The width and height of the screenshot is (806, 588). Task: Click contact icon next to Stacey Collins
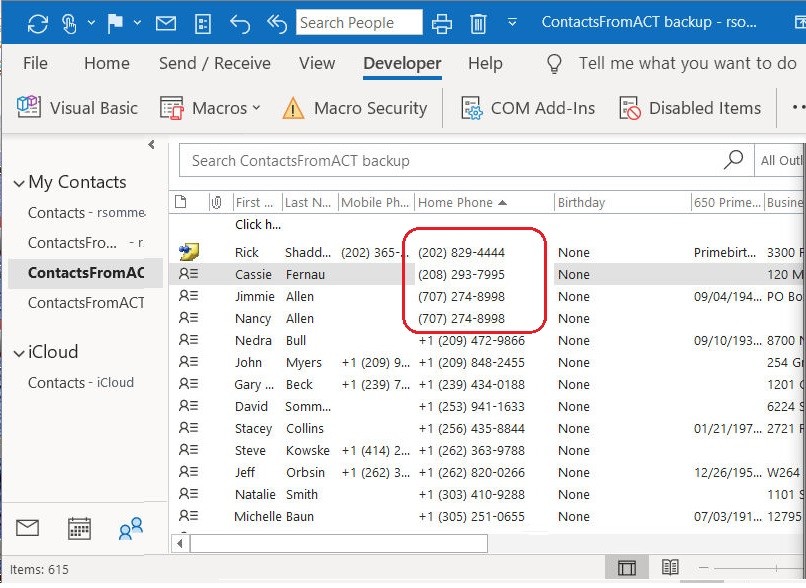188,428
